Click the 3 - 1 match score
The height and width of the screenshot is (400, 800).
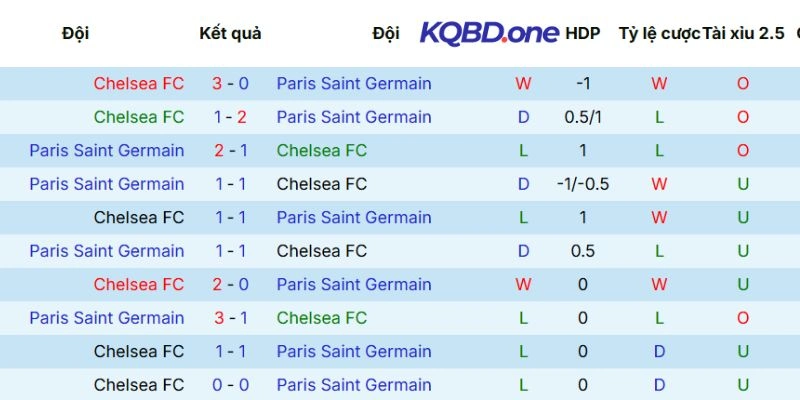pyautogui.click(x=230, y=318)
